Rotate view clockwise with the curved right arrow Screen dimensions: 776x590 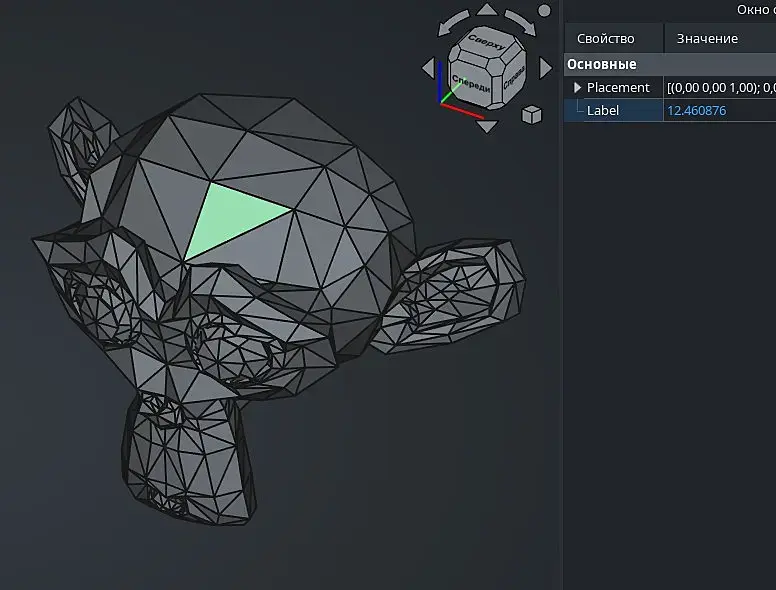click(x=521, y=23)
